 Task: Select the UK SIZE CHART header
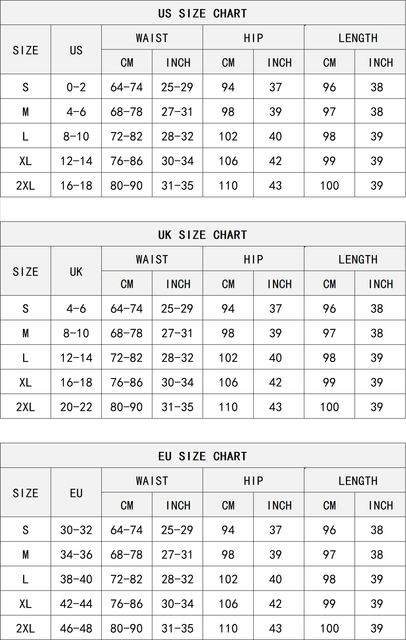pyautogui.click(x=202, y=235)
